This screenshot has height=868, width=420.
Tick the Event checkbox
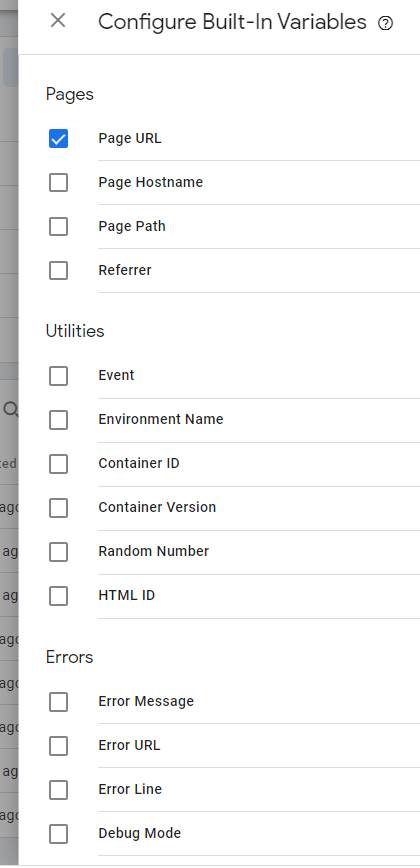tap(59, 376)
